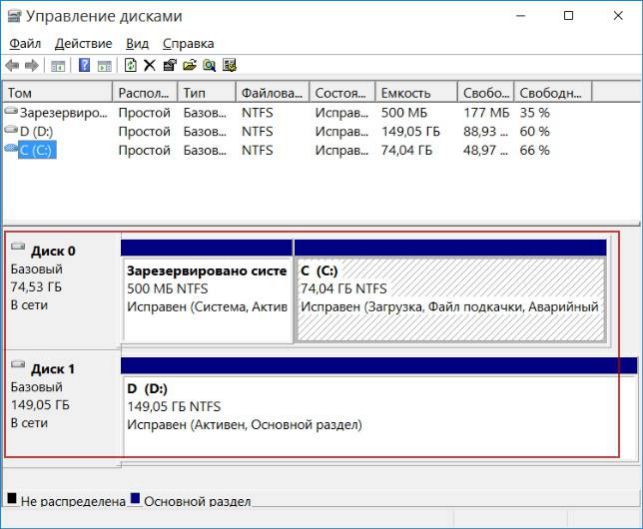Sort by the Емкость column header

[x=416, y=93]
